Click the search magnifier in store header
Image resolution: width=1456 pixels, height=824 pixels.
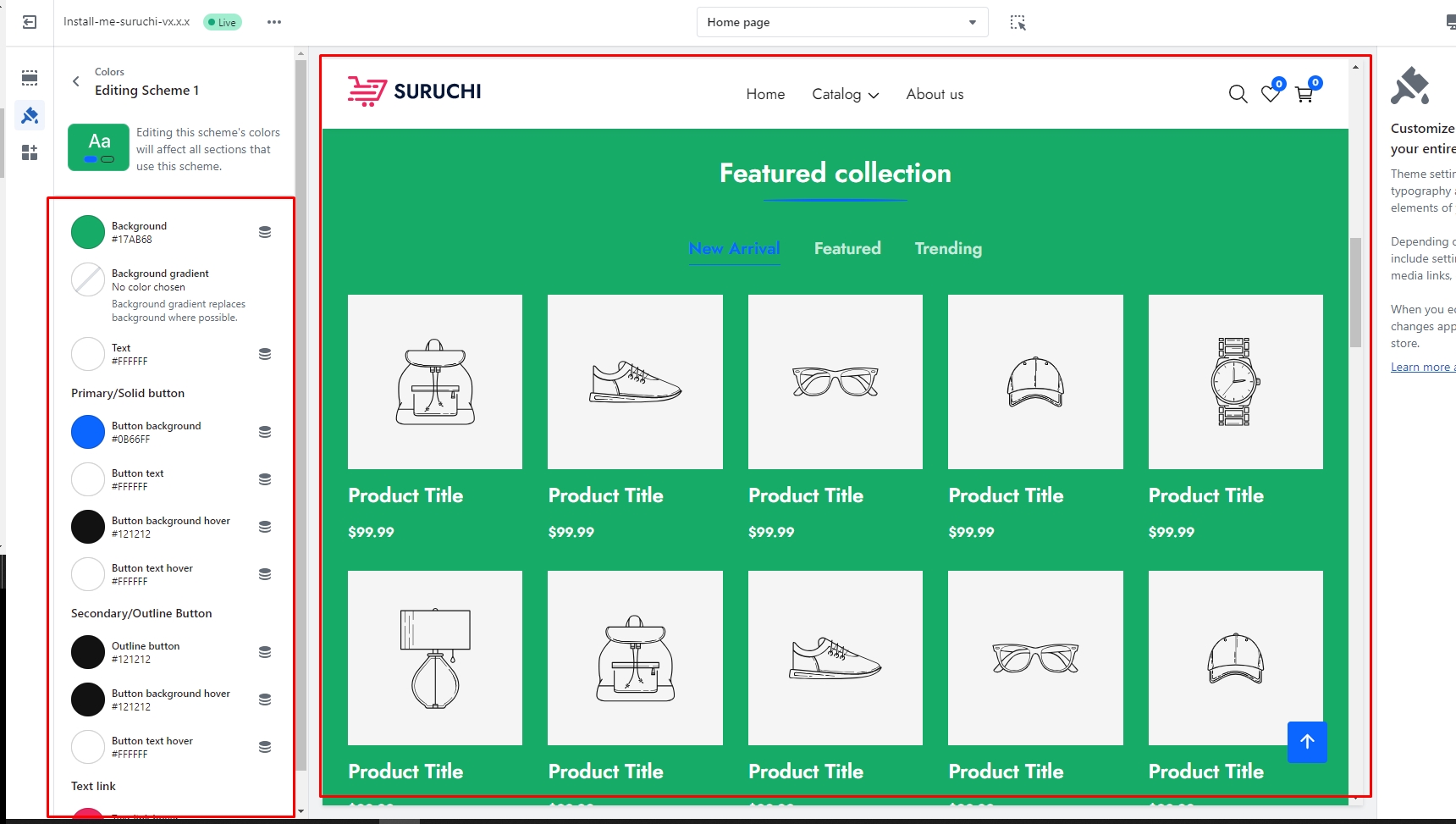1238,94
